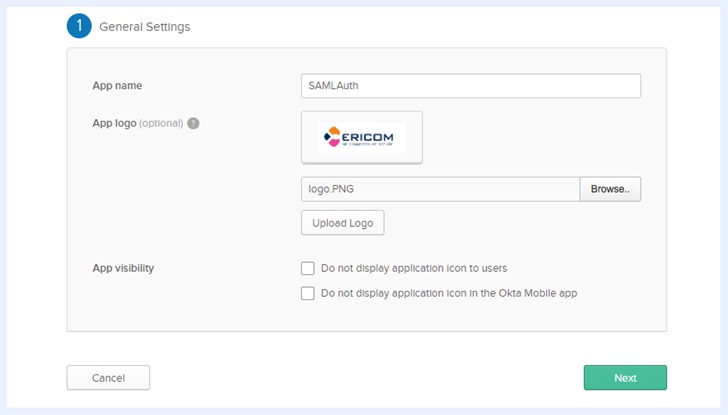Click the question mark help icon
Screen dimensions: 728x415
point(193,124)
